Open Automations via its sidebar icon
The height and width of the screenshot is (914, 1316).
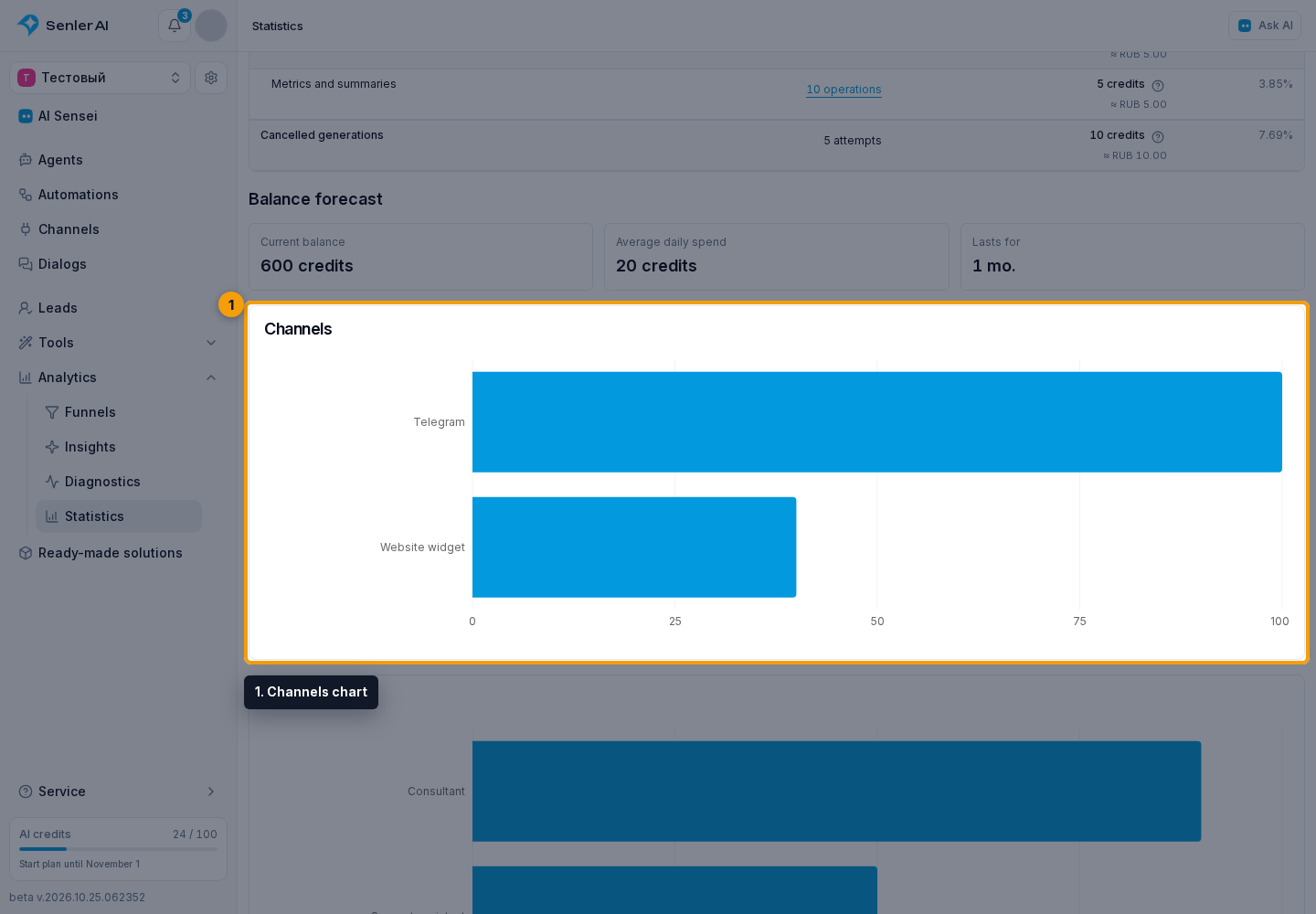[26, 195]
